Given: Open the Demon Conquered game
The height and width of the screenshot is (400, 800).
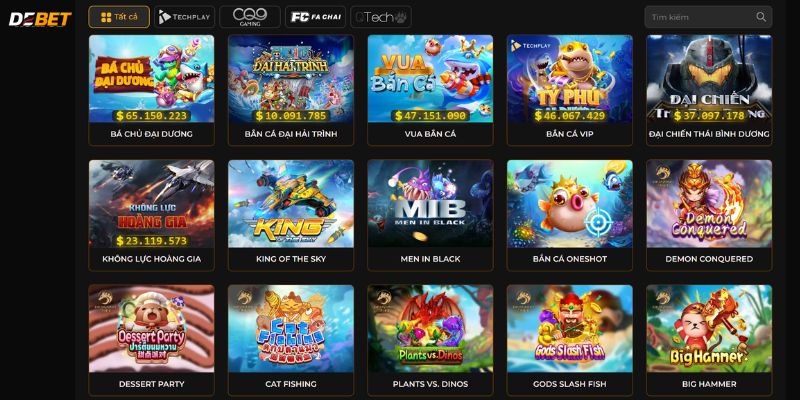Looking at the screenshot, I should click(709, 215).
